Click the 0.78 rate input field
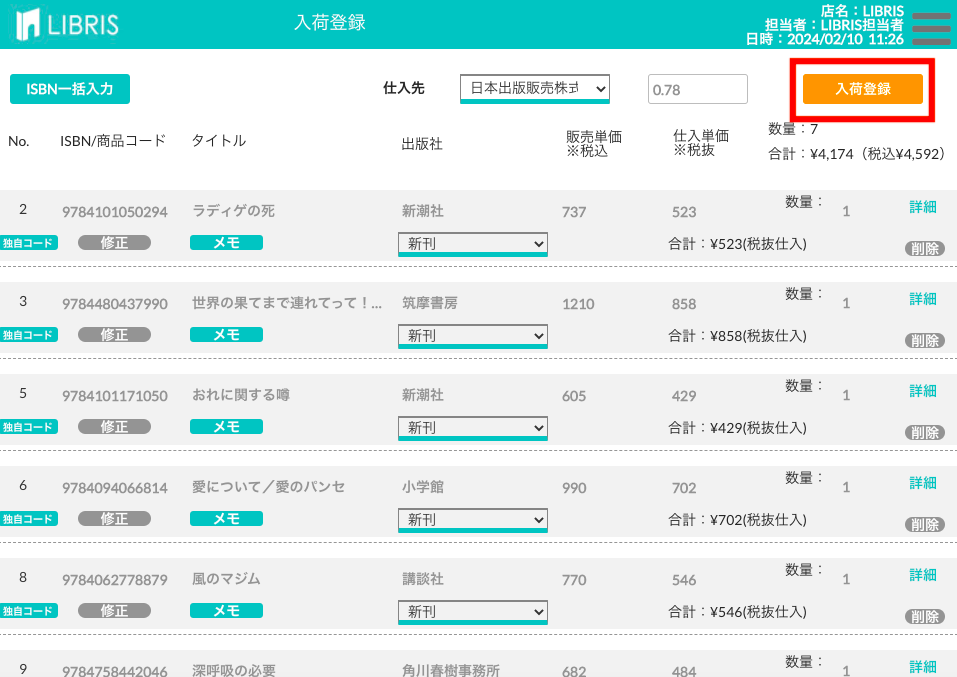The image size is (957, 677). tap(698, 89)
